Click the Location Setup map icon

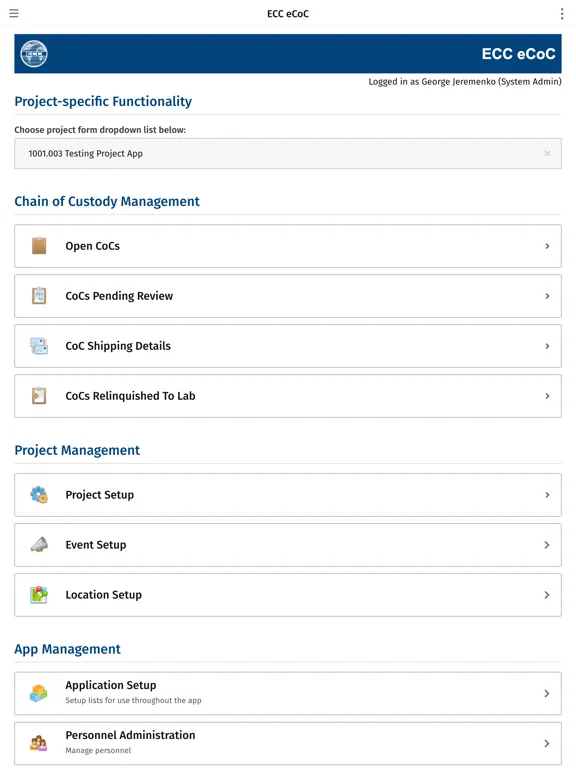coord(39,595)
